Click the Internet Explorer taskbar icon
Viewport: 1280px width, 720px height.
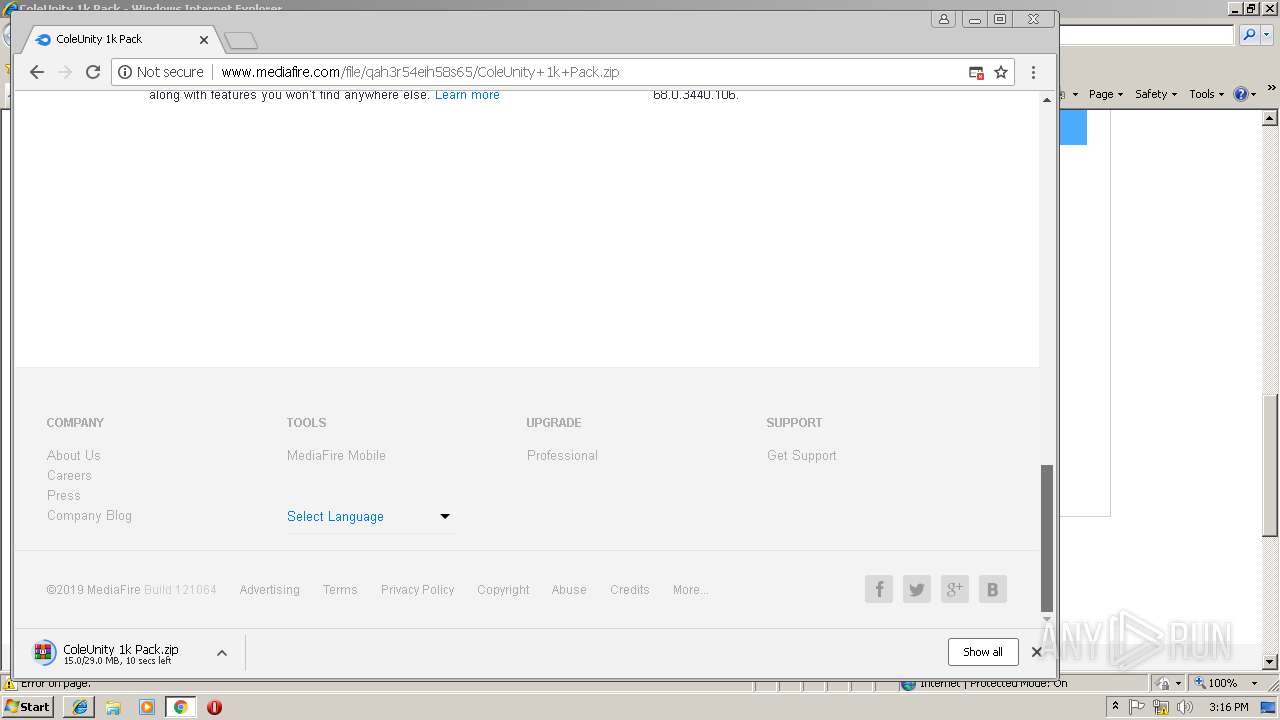[80, 707]
